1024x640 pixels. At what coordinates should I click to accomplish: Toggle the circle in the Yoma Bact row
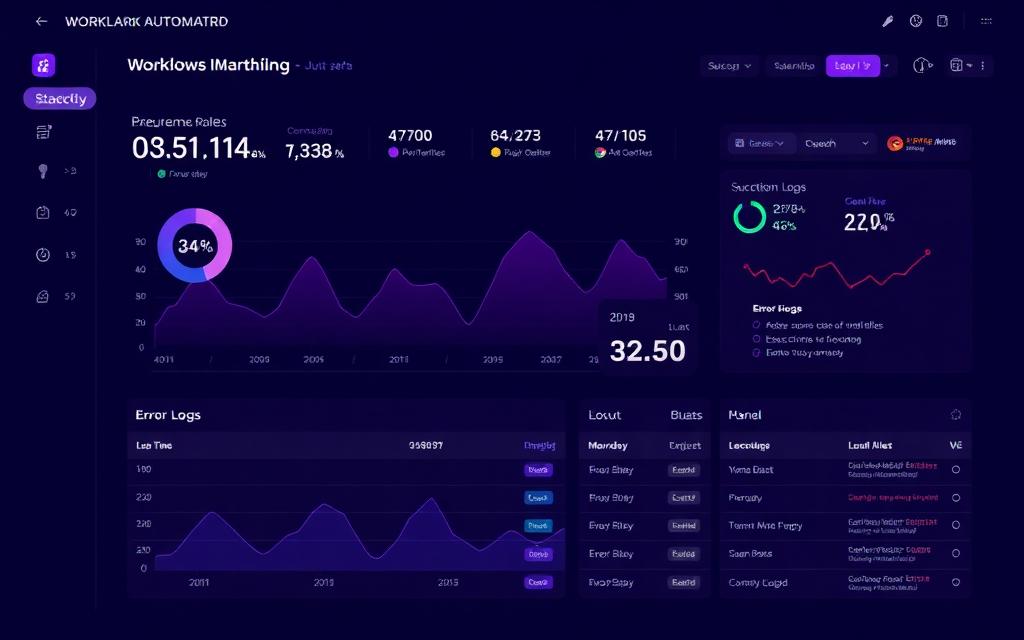click(x=956, y=470)
